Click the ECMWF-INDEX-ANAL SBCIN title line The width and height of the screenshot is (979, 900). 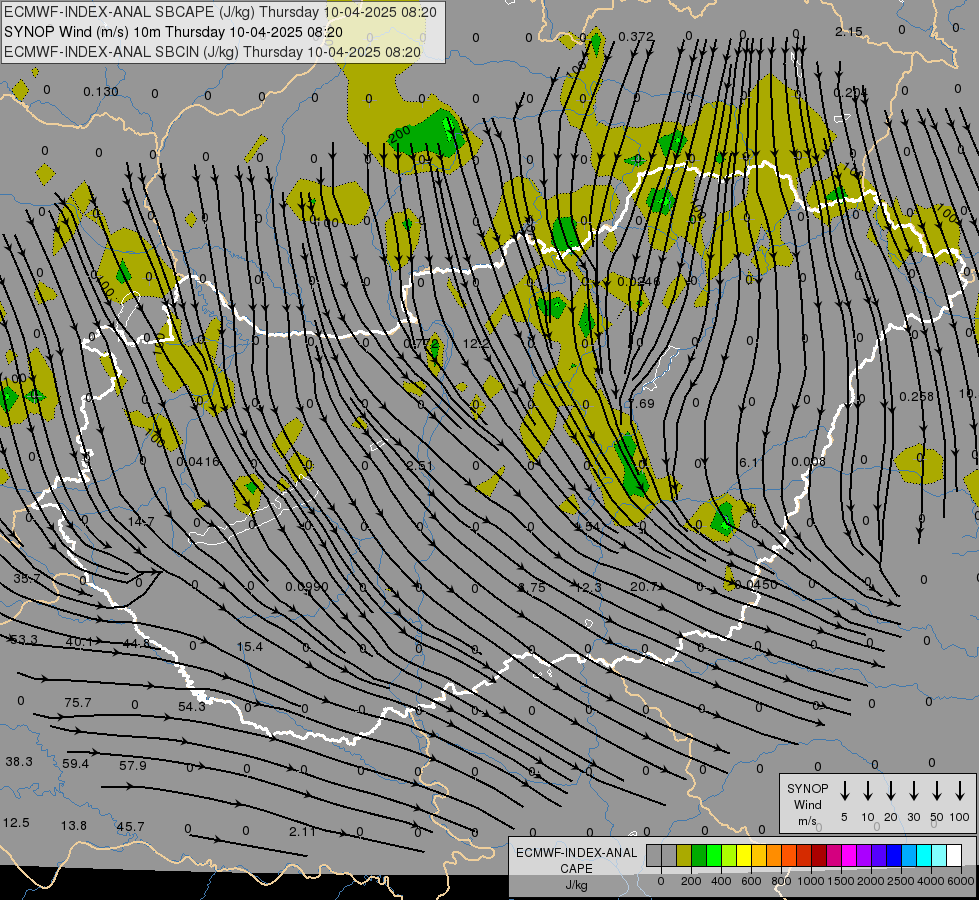212,52
